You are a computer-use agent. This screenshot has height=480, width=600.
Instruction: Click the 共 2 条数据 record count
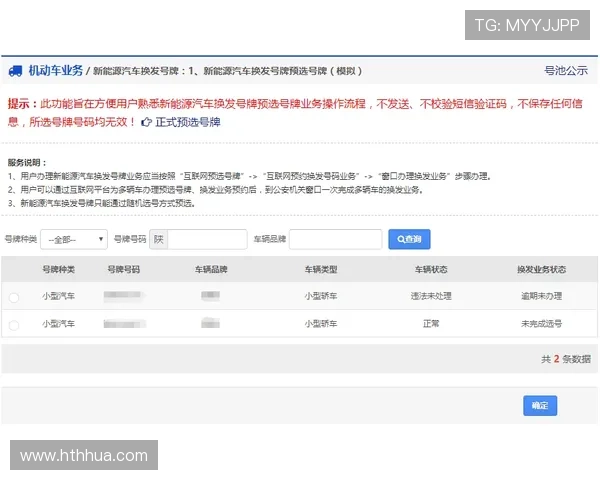click(x=566, y=359)
